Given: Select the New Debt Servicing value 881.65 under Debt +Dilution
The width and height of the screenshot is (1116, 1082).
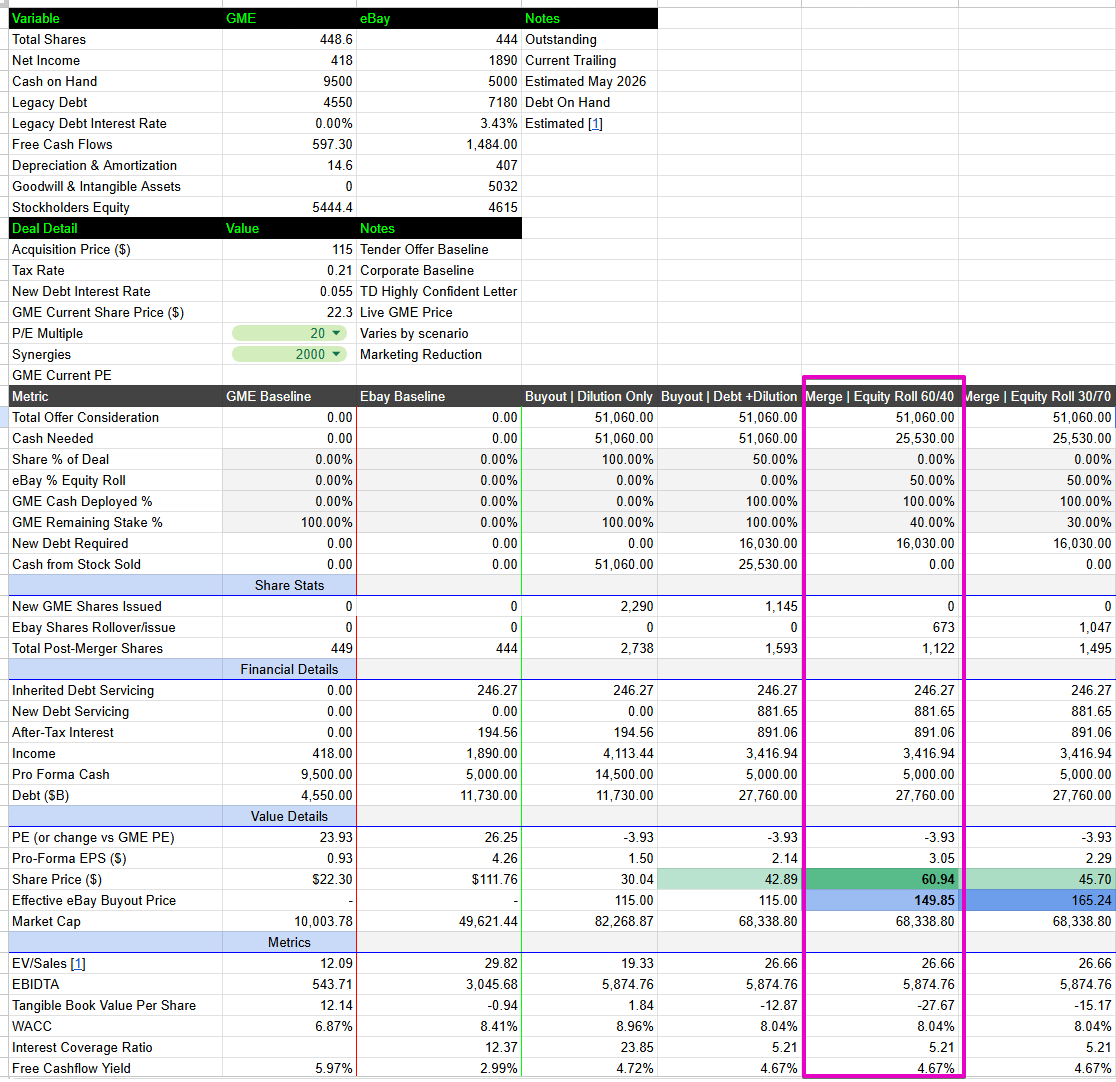Looking at the screenshot, I should click(x=729, y=711).
